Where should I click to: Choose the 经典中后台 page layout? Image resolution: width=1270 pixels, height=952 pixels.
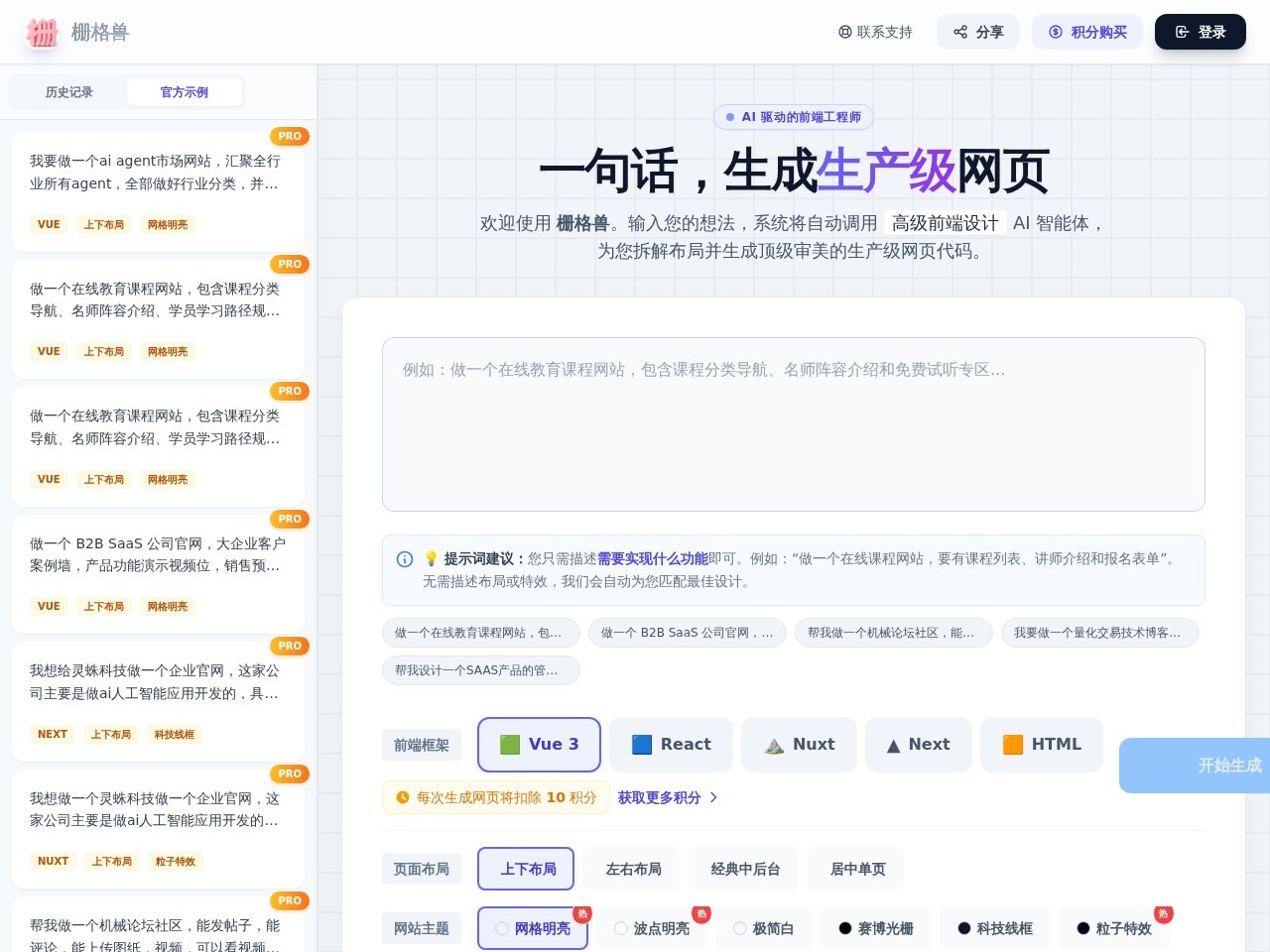pyautogui.click(x=745, y=870)
